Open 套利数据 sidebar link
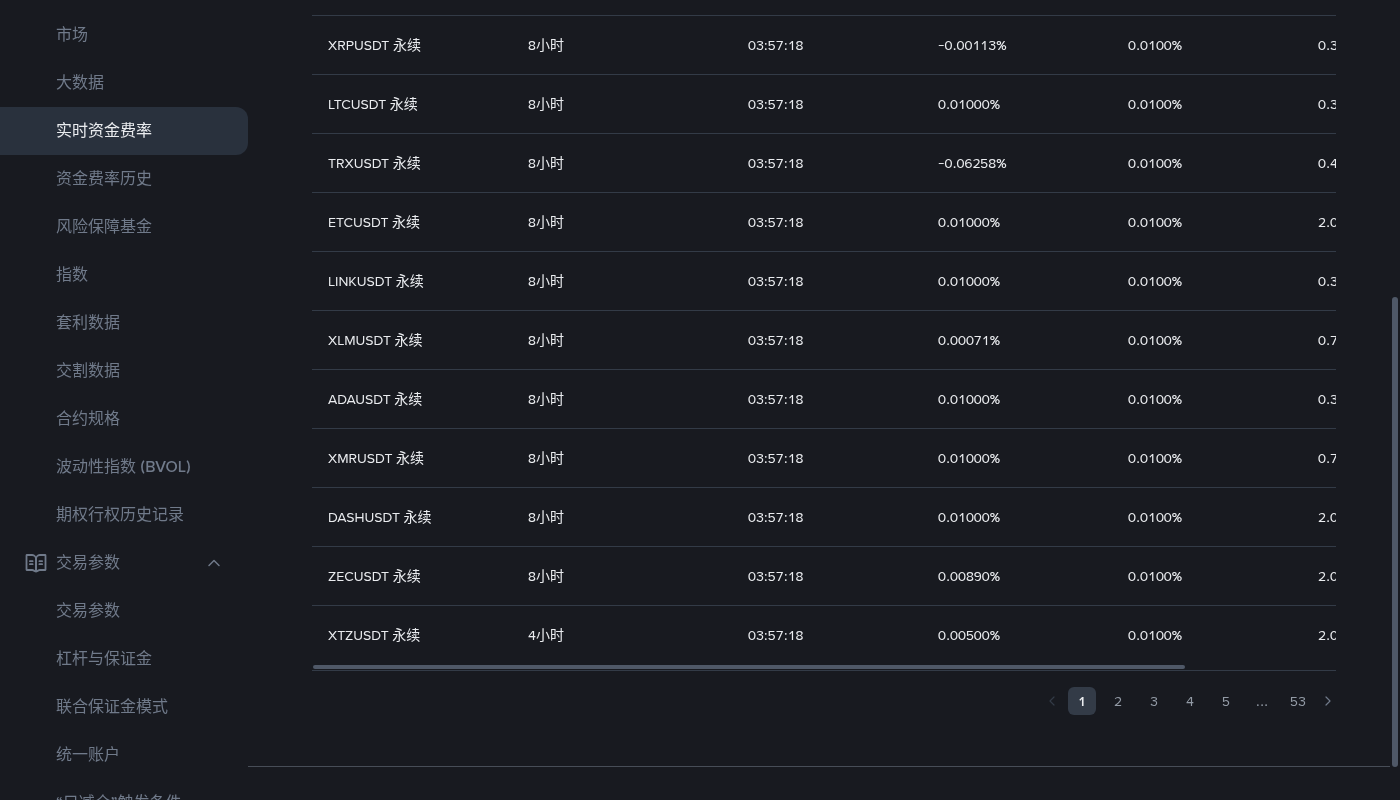1400x800 pixels. tap(88, 322)
